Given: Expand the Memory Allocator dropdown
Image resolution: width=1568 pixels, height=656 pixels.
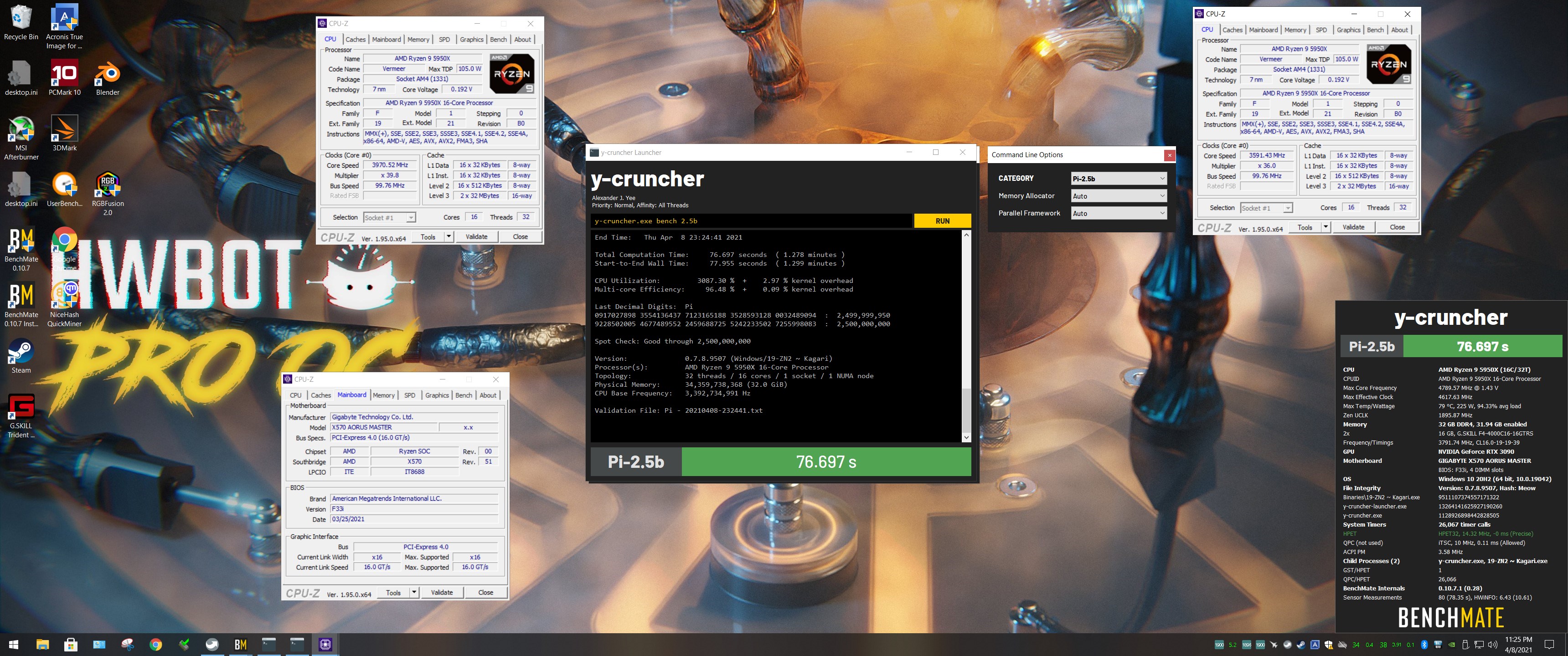Looking at the screenshot, I should click(1119, 196).
